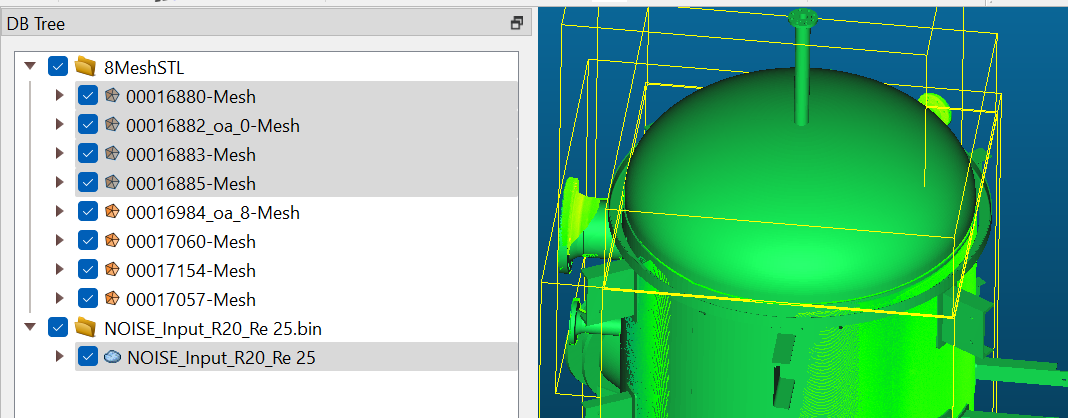The image size is (1068, 418).
Task: Toggle visibility checkbox of 00016880-Mesh
Action: 87,96
